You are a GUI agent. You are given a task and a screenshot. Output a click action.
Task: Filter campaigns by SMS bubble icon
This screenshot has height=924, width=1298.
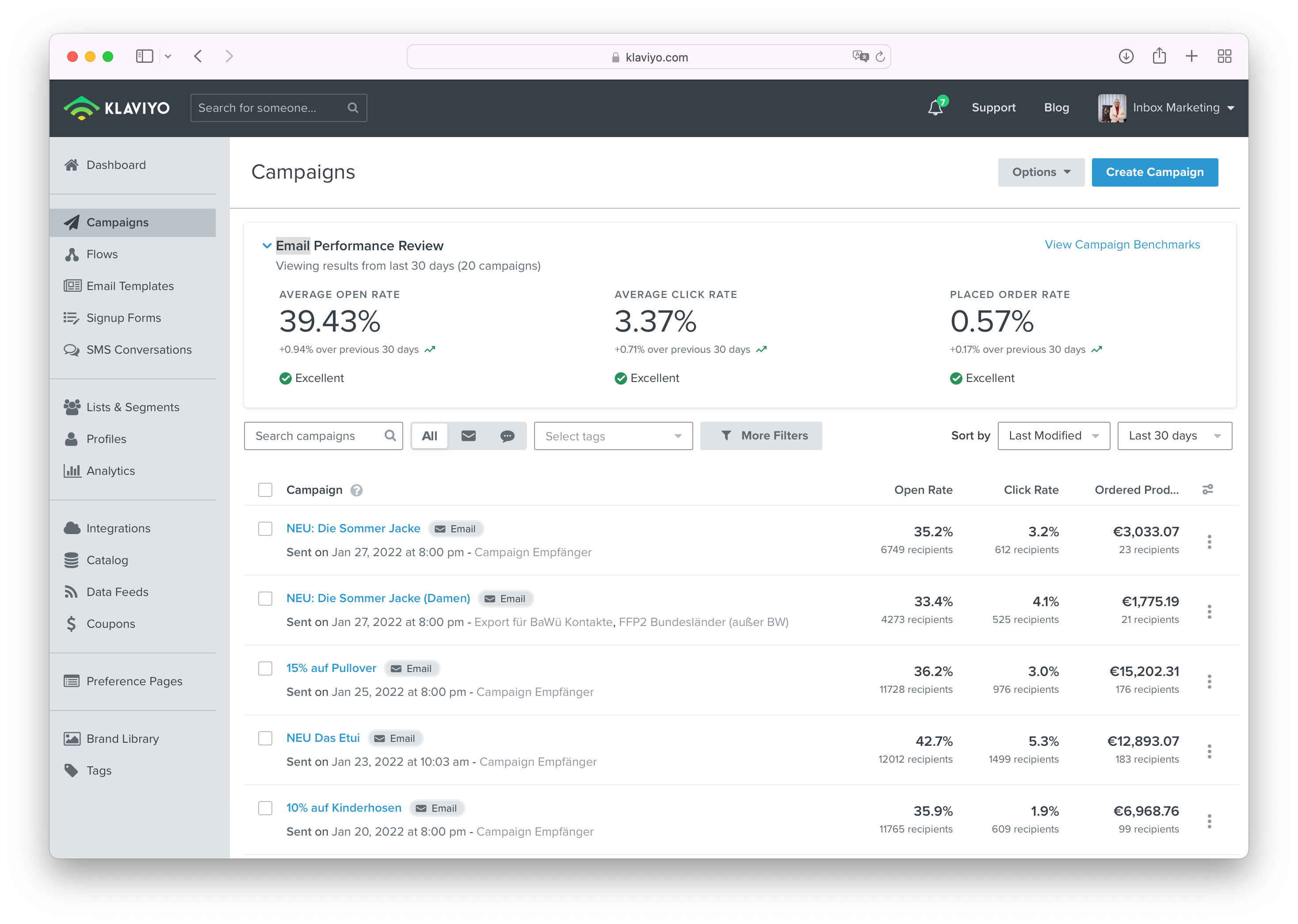pyautogui.click(x=507, y=436)
